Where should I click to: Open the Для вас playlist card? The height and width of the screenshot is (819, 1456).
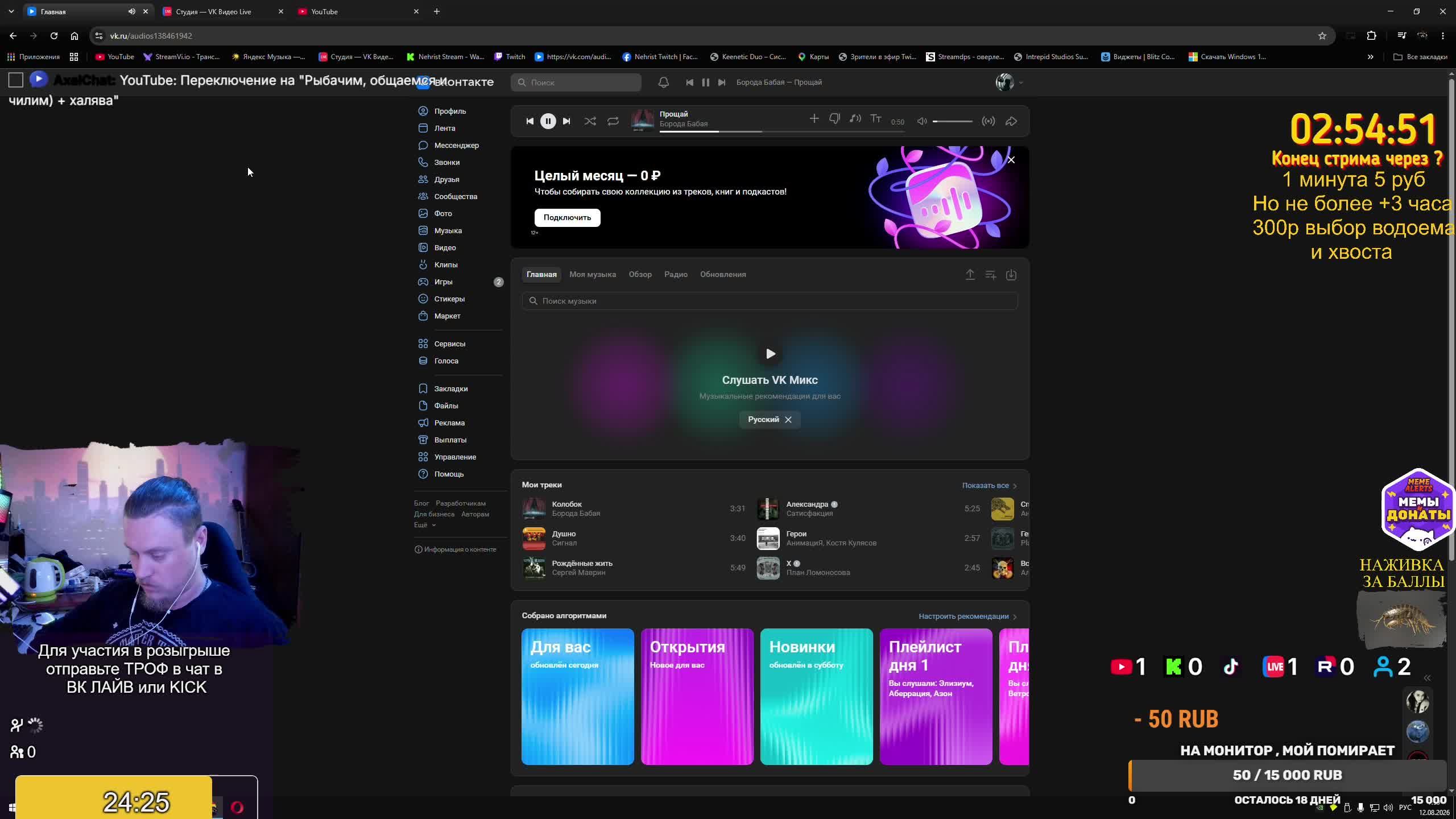577,696
